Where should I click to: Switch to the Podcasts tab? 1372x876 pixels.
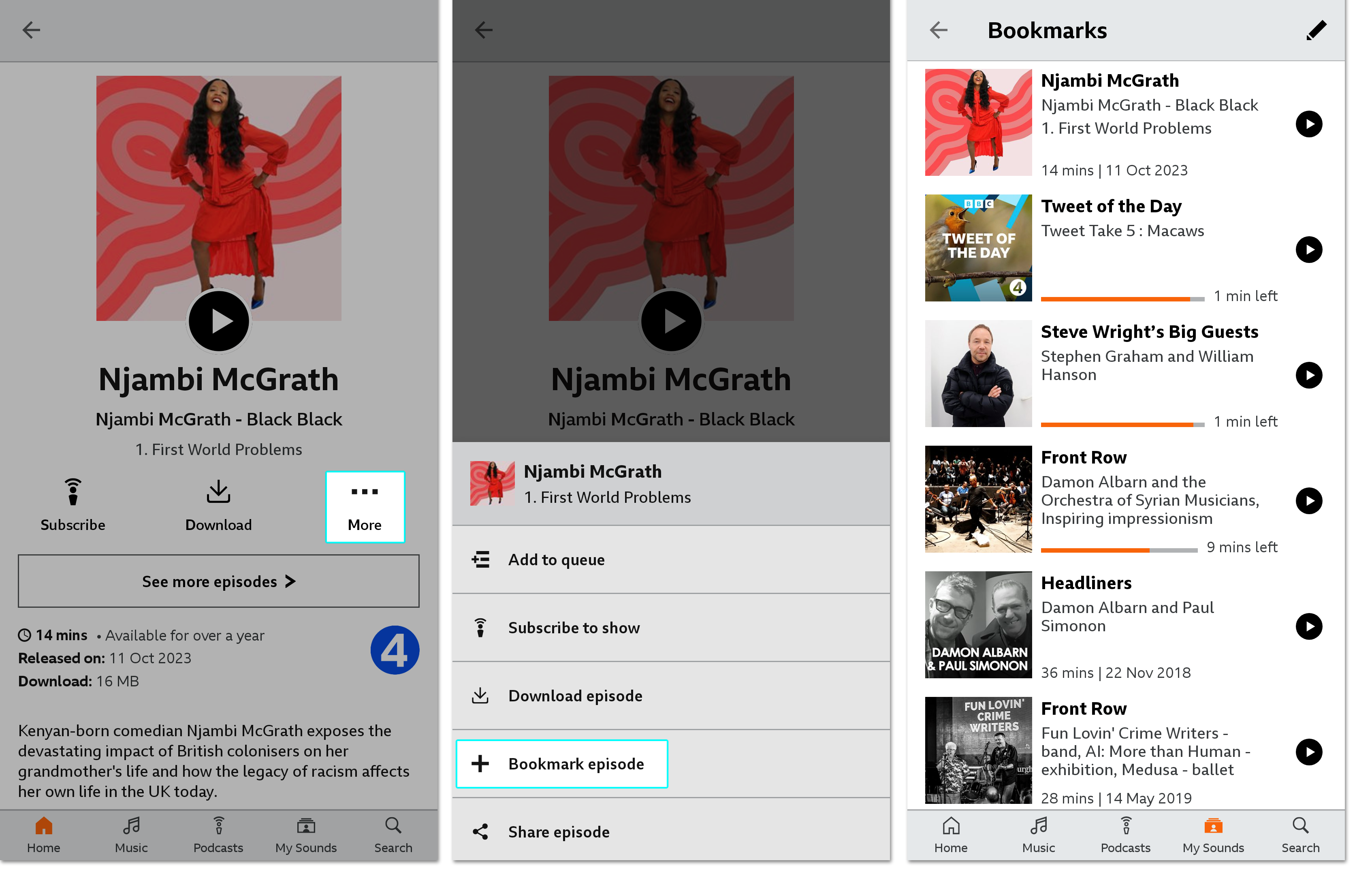pos(218,834)
